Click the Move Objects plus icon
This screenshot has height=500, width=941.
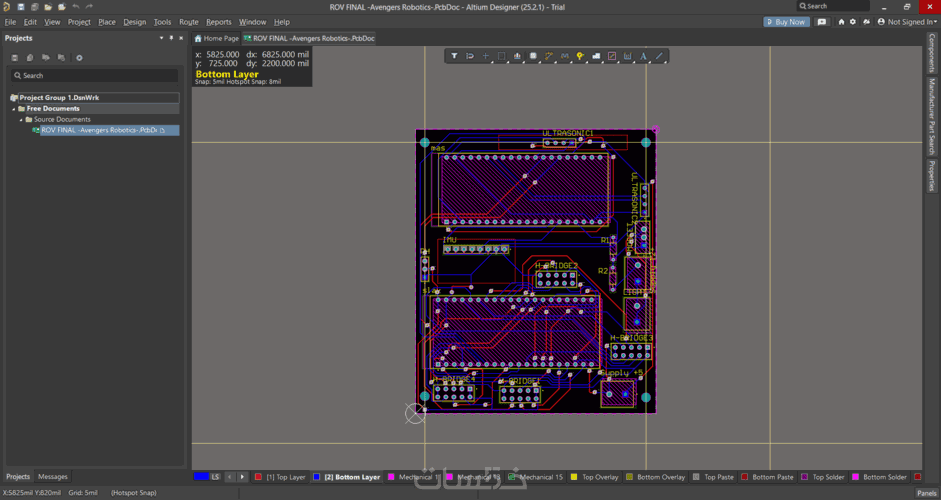point(486,56)
